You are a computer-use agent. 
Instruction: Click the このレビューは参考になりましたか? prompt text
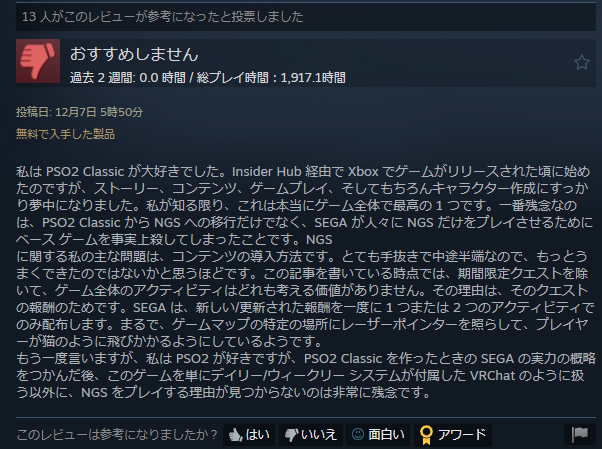click(117, 435)
